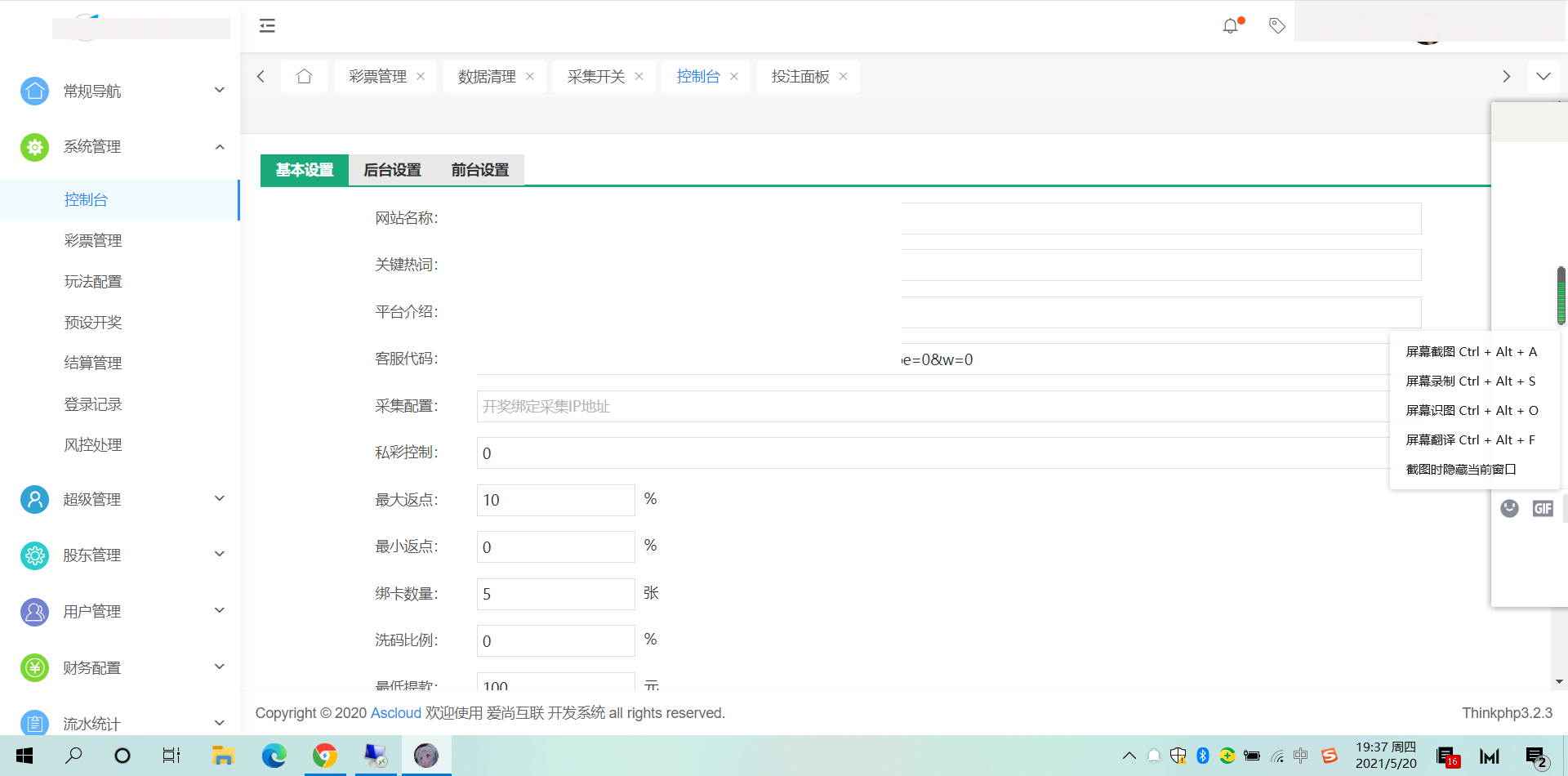Click the 最大返点 input field
1568x776 pixels.
point(555,500)
